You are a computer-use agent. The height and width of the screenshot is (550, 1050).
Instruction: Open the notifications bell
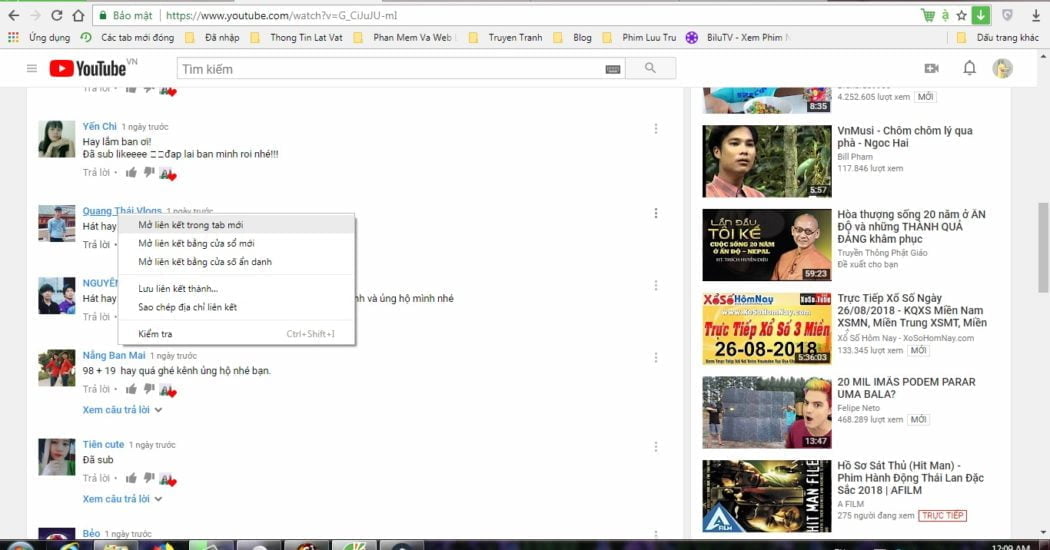[x=969, y=68]
